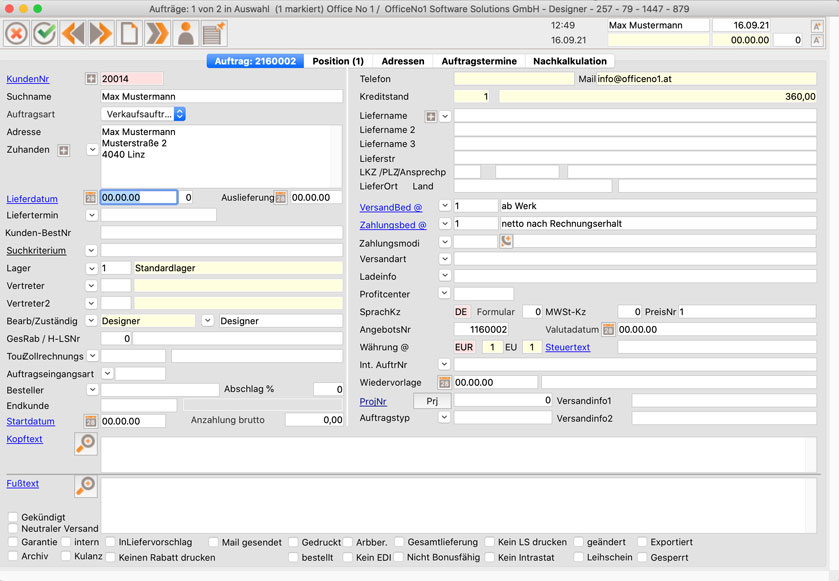
Task: Click the Prj button
Action: click(432, 401)
